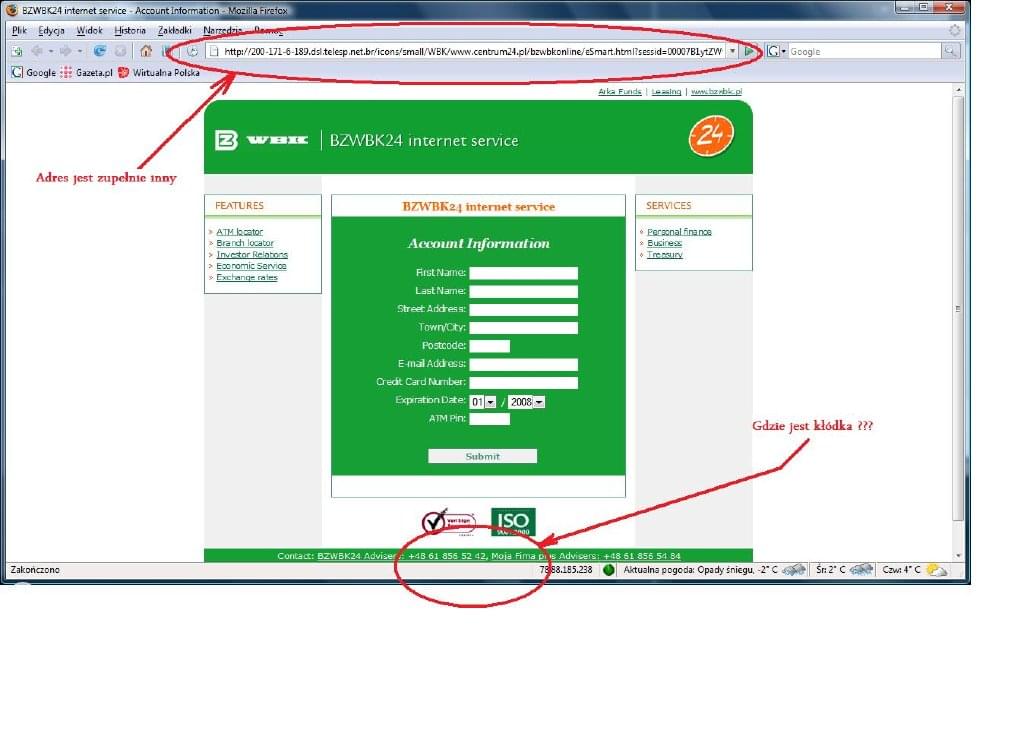Open the Widok menu
The width and height of the screenshot is (1024, 755).
[89, 30]
